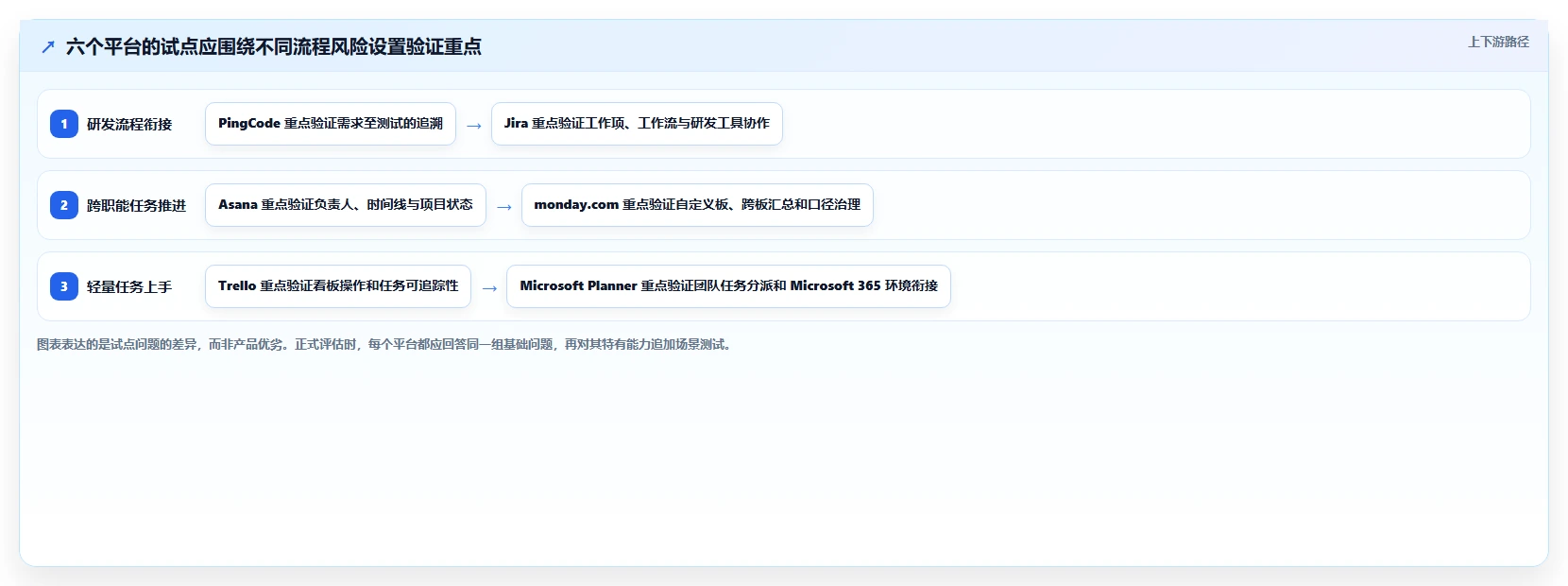Click the 轻量任务上手 row label
This screenshot has height=586, width=1568.
pyautogui.click(x=129, y=286)
